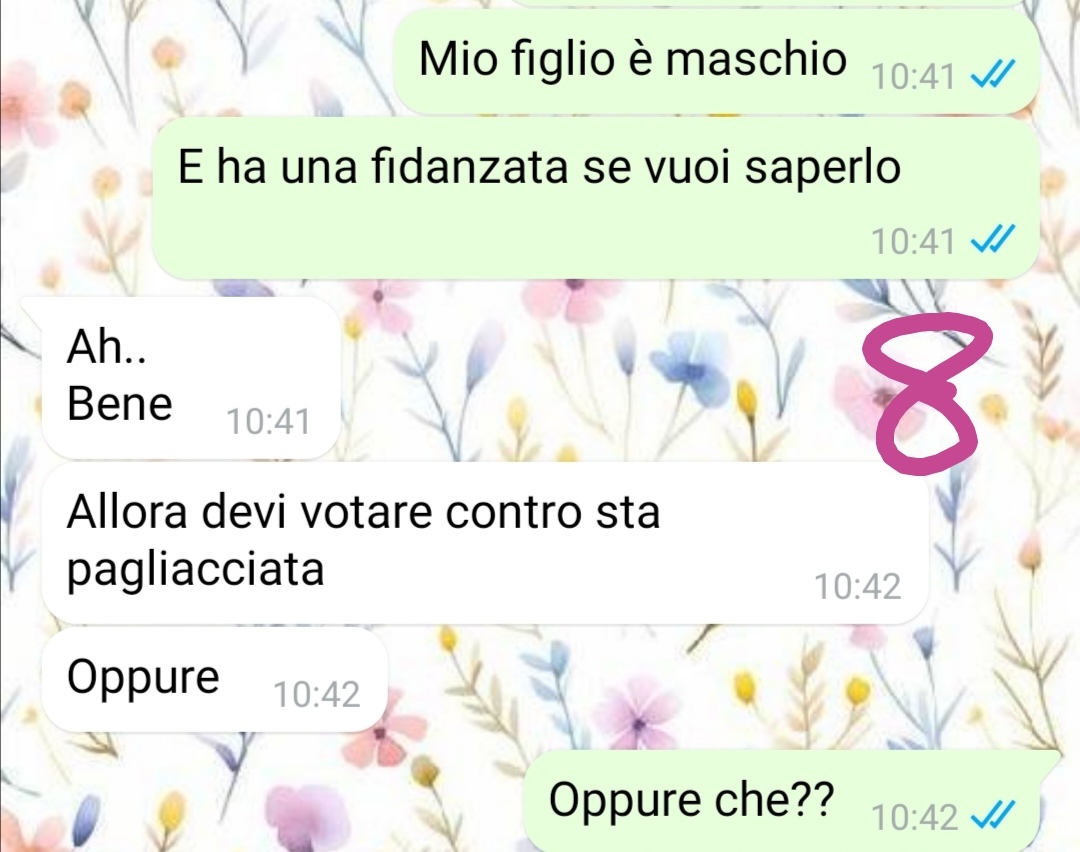Select the 'Allora devi votare contro sta pagliacciata' message
The height and width of the screenshot is (852, 1080).
[x=485, y=543]
